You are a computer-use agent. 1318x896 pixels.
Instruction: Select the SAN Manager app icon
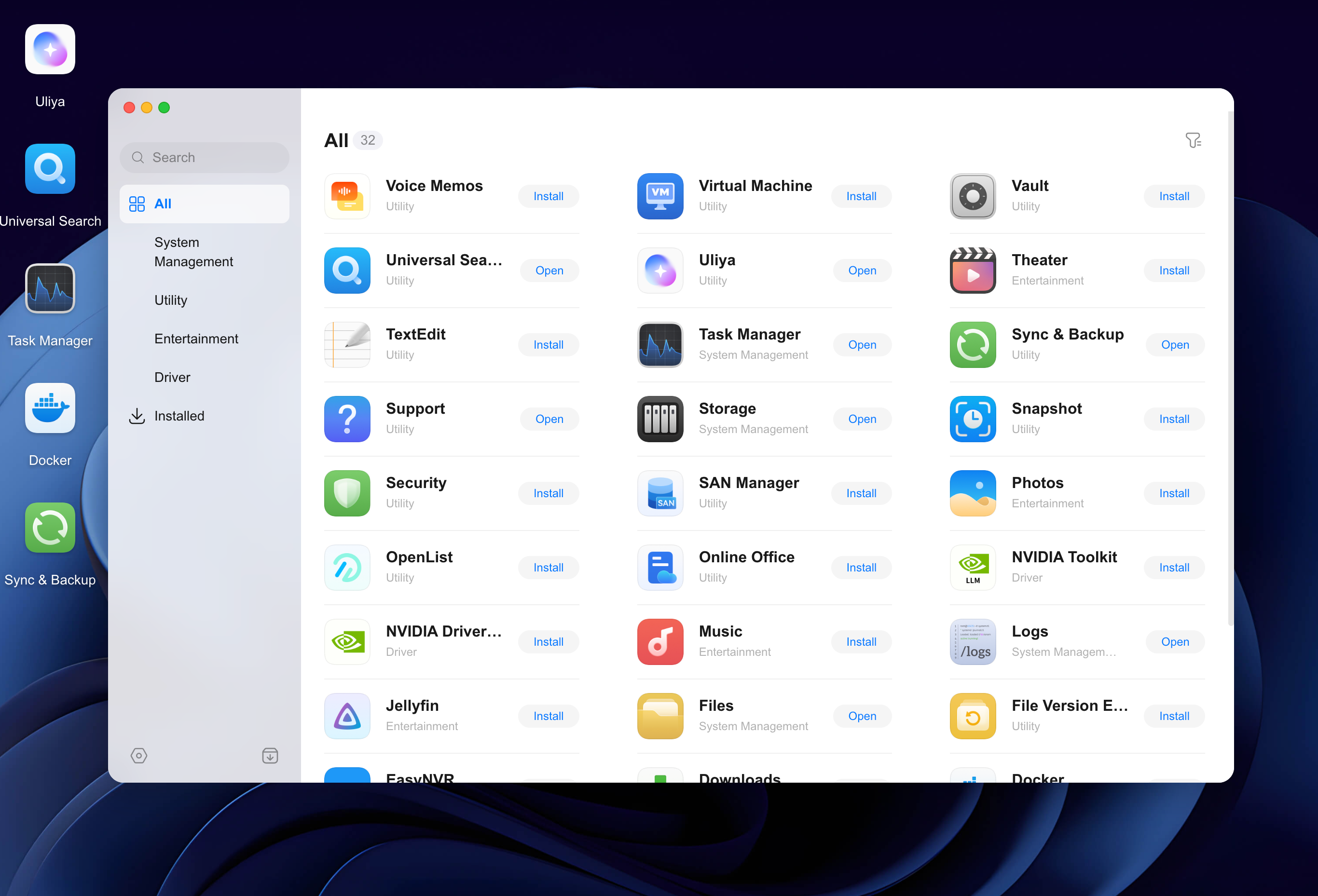[660, 493]
